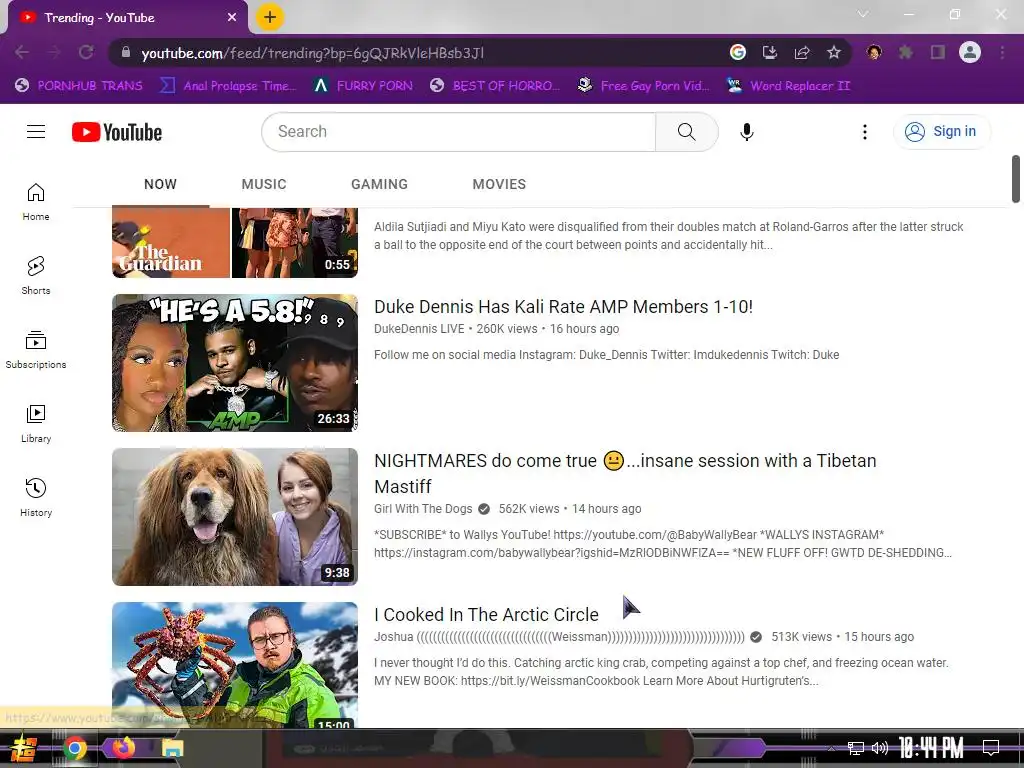Screen dimensions: 1024x768
Task: Open I Cooked In The Arctic Circle title
Action: [x=486, y=615]
